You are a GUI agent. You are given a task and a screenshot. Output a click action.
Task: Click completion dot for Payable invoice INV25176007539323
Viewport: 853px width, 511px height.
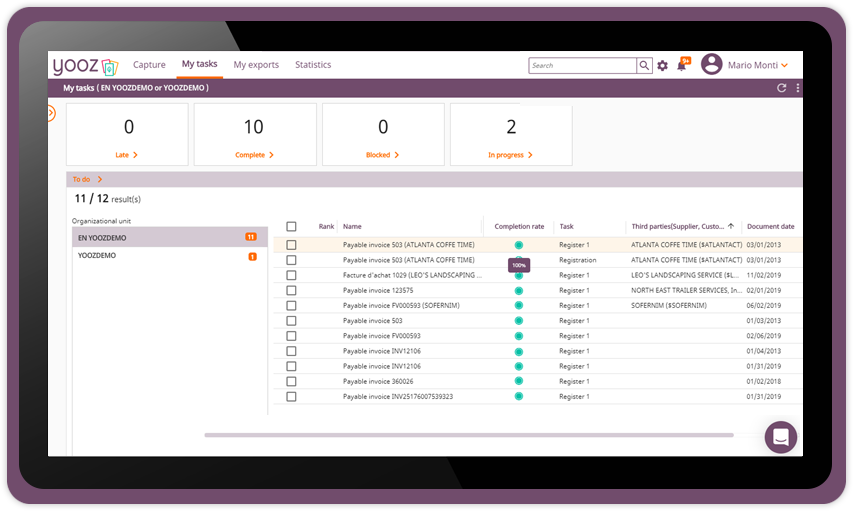(518, 396)
